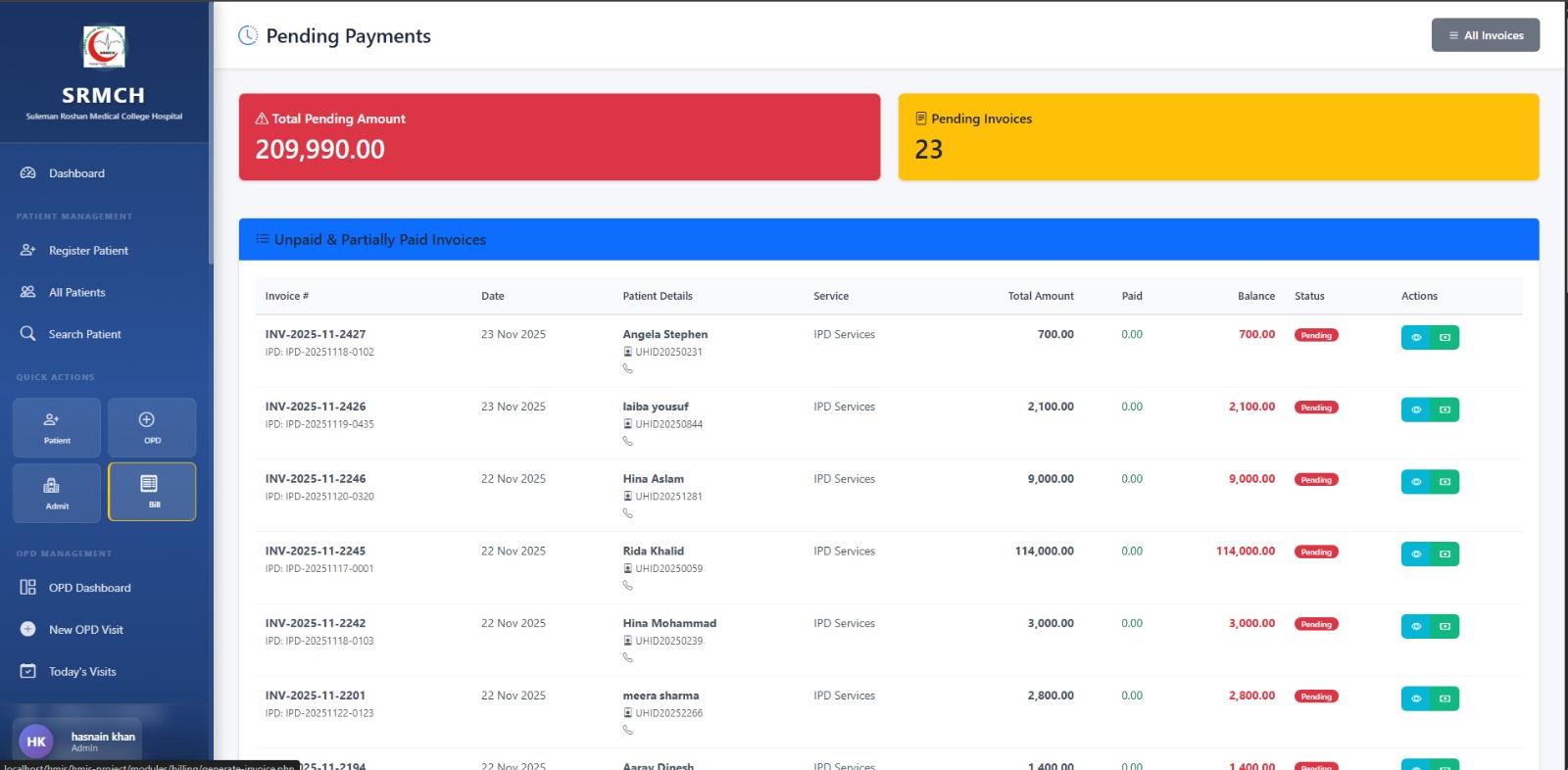Viewport: 1568px width, 770px height.
Task: Click patient name meera sharma
Action: pyautogui.click(x=661, y=696)
